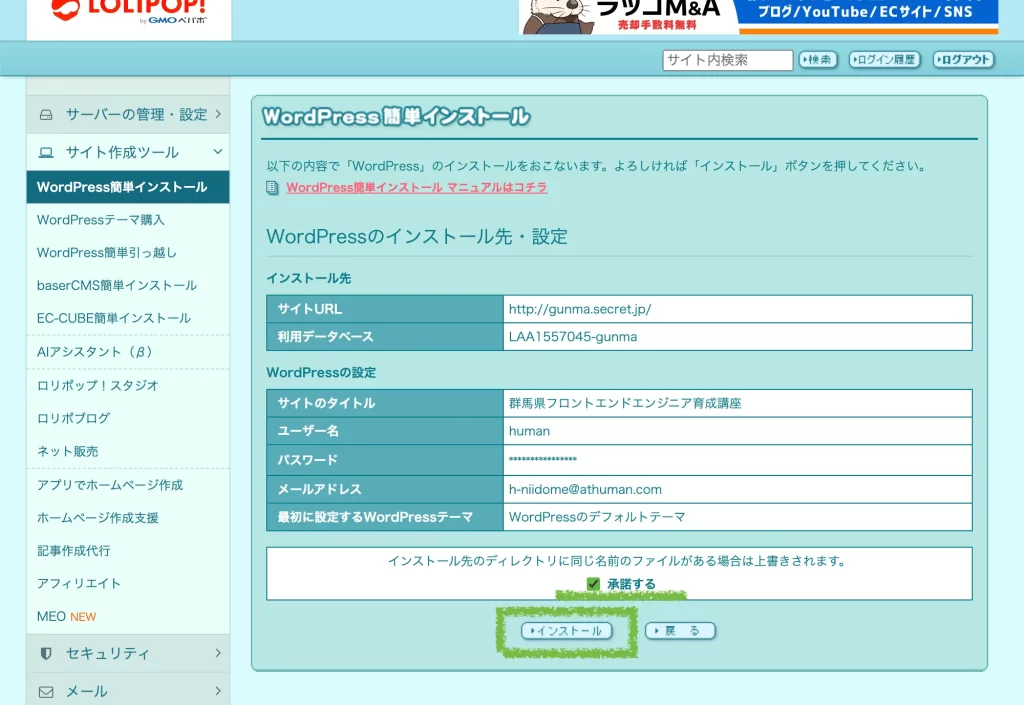This screenshot has width=1024, height=705.
Task: Click the document icon beside manual link
Action: (273, 188)
